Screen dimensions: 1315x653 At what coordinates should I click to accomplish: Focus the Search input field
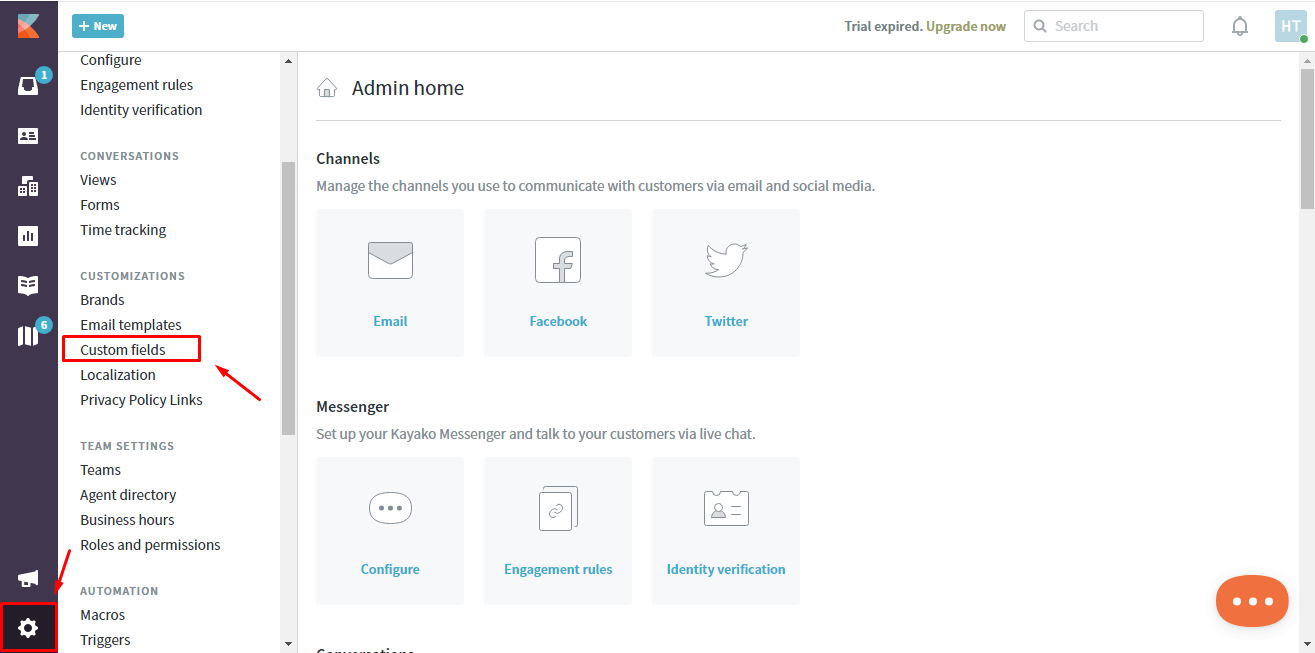[x=1114, y=26]
